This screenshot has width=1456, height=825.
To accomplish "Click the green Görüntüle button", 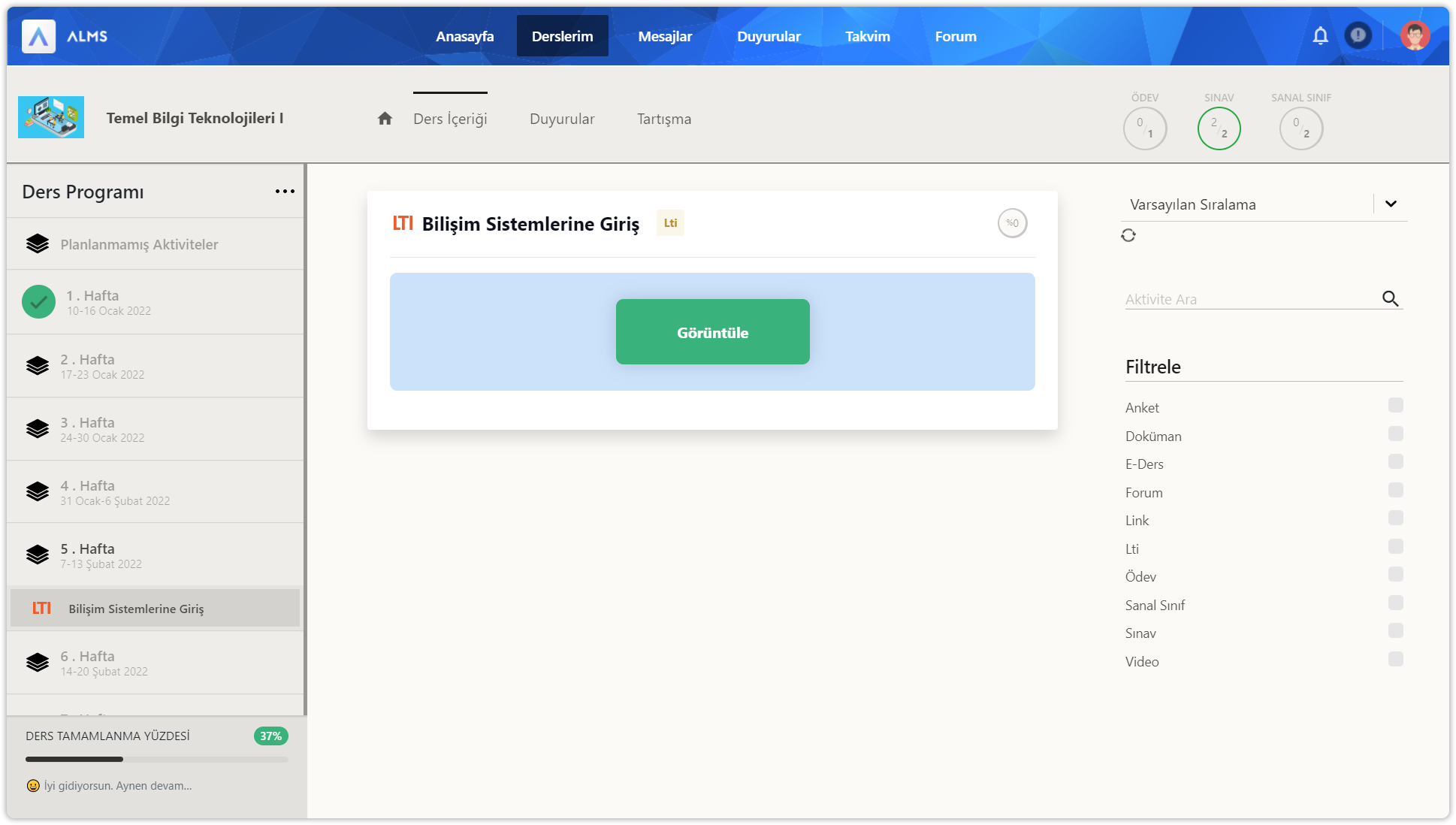I will (712, 332).
